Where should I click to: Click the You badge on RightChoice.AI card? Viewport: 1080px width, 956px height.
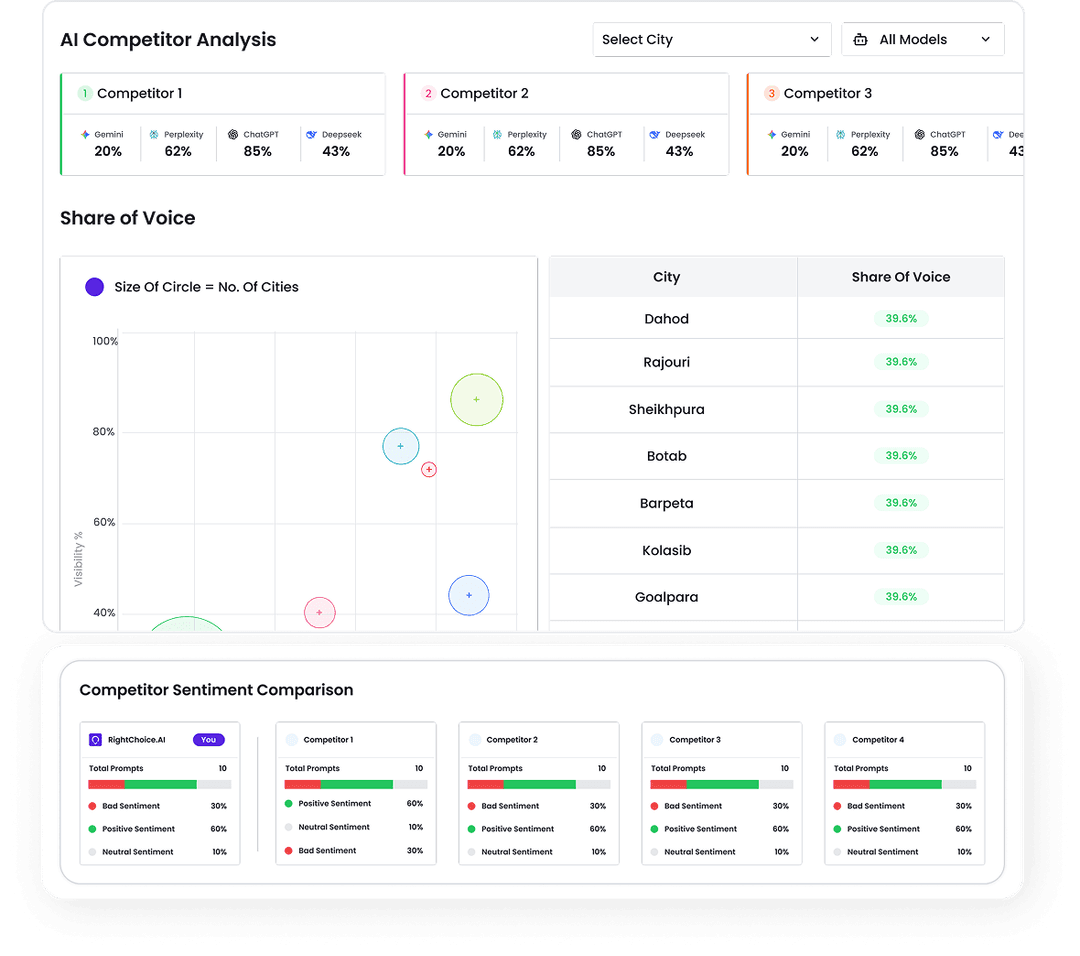tap(209, 740)
